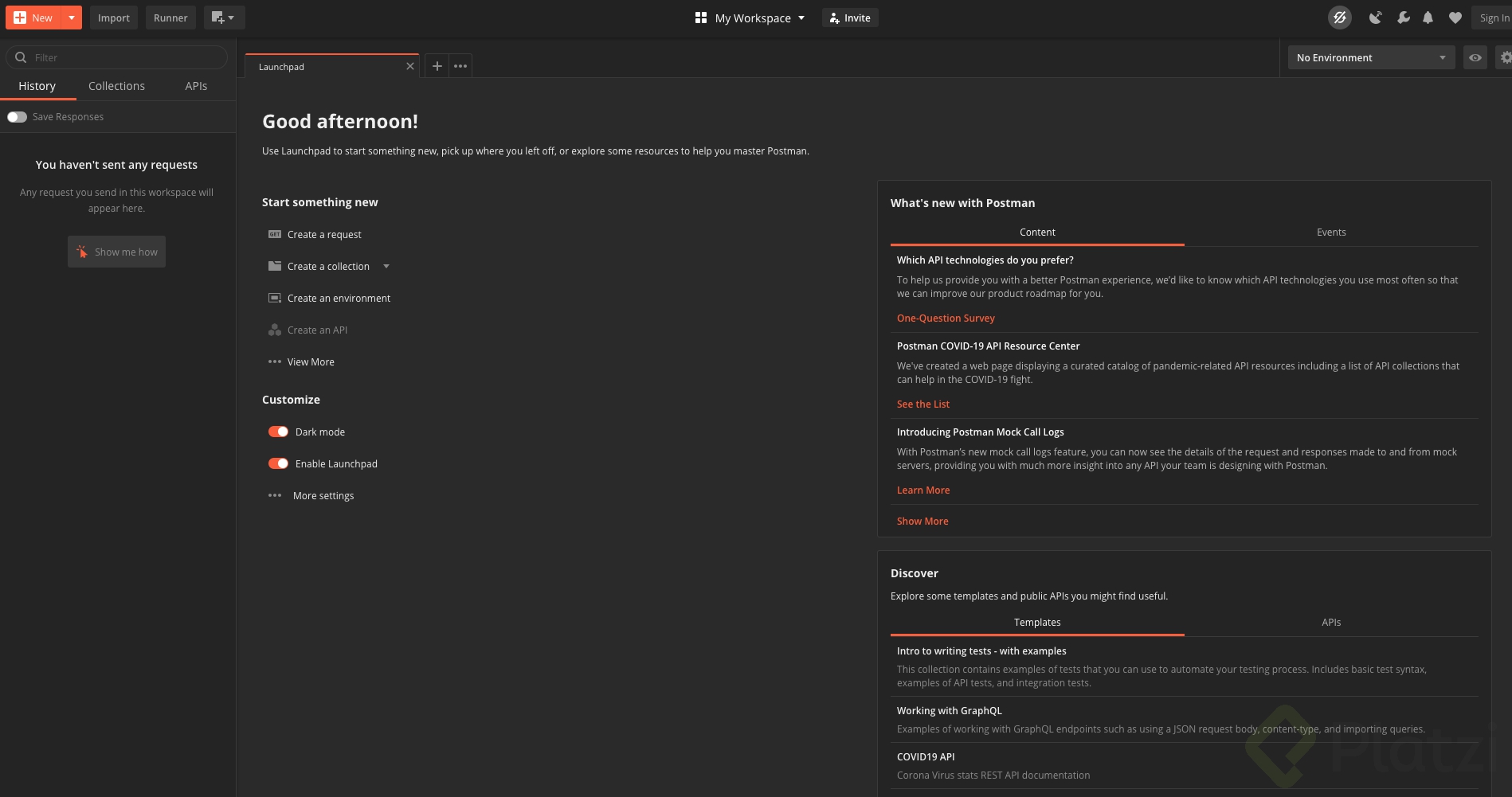Click Which API technologies do you prefer heading
Viewport: 1512px width, 797px height.
[x=985, y=260]
